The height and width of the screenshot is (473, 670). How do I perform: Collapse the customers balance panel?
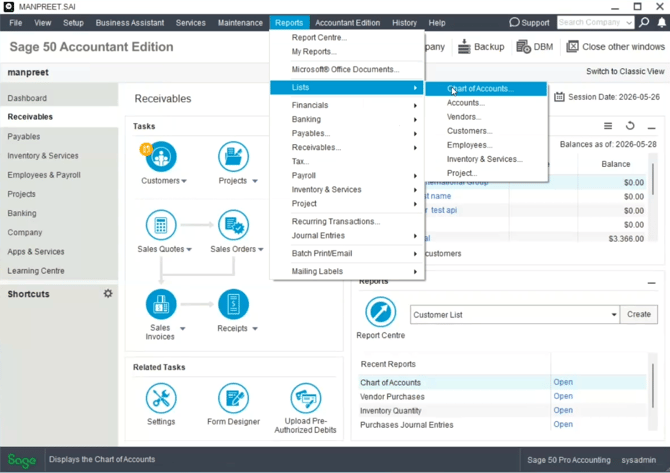coord(651,128)
